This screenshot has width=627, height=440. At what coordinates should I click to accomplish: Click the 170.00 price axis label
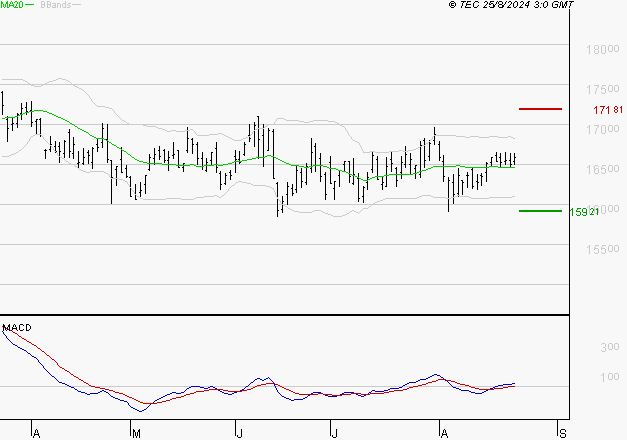tap(603, 129)
